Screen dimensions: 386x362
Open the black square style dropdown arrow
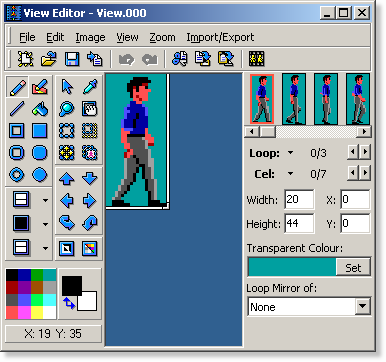(x=45, y=224)
